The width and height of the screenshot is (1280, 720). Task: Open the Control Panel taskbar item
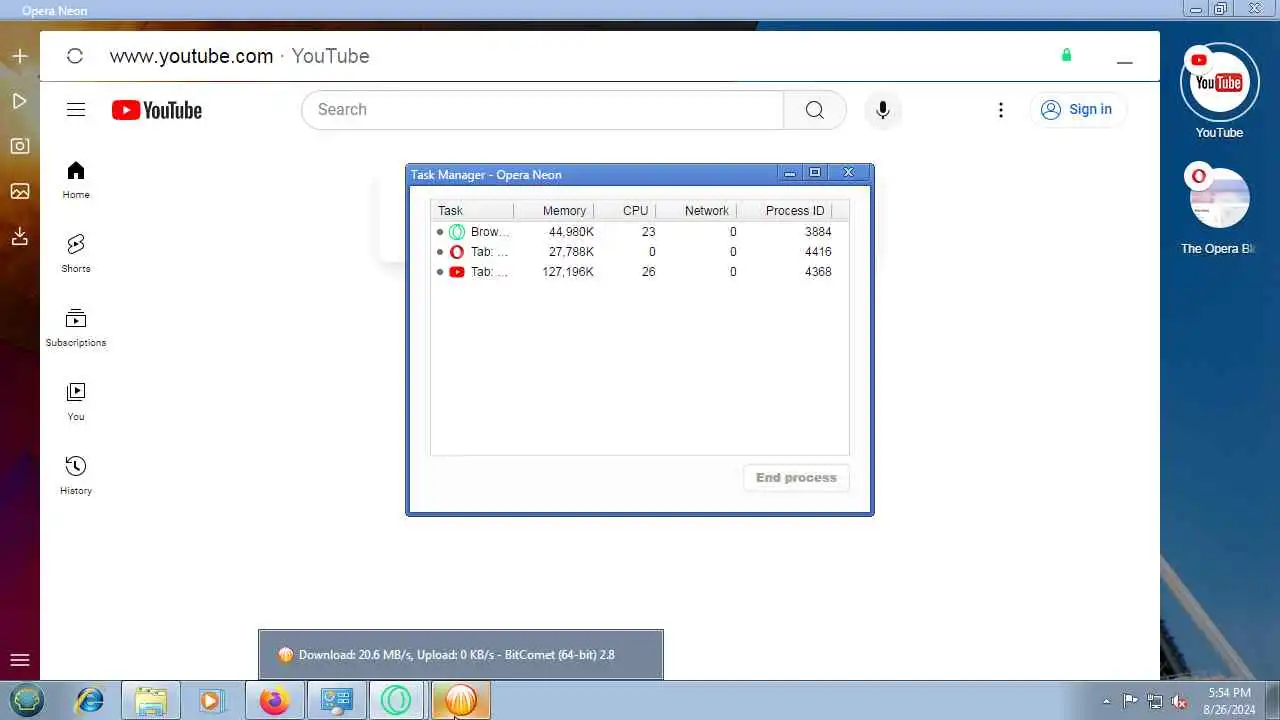(336, 700)
